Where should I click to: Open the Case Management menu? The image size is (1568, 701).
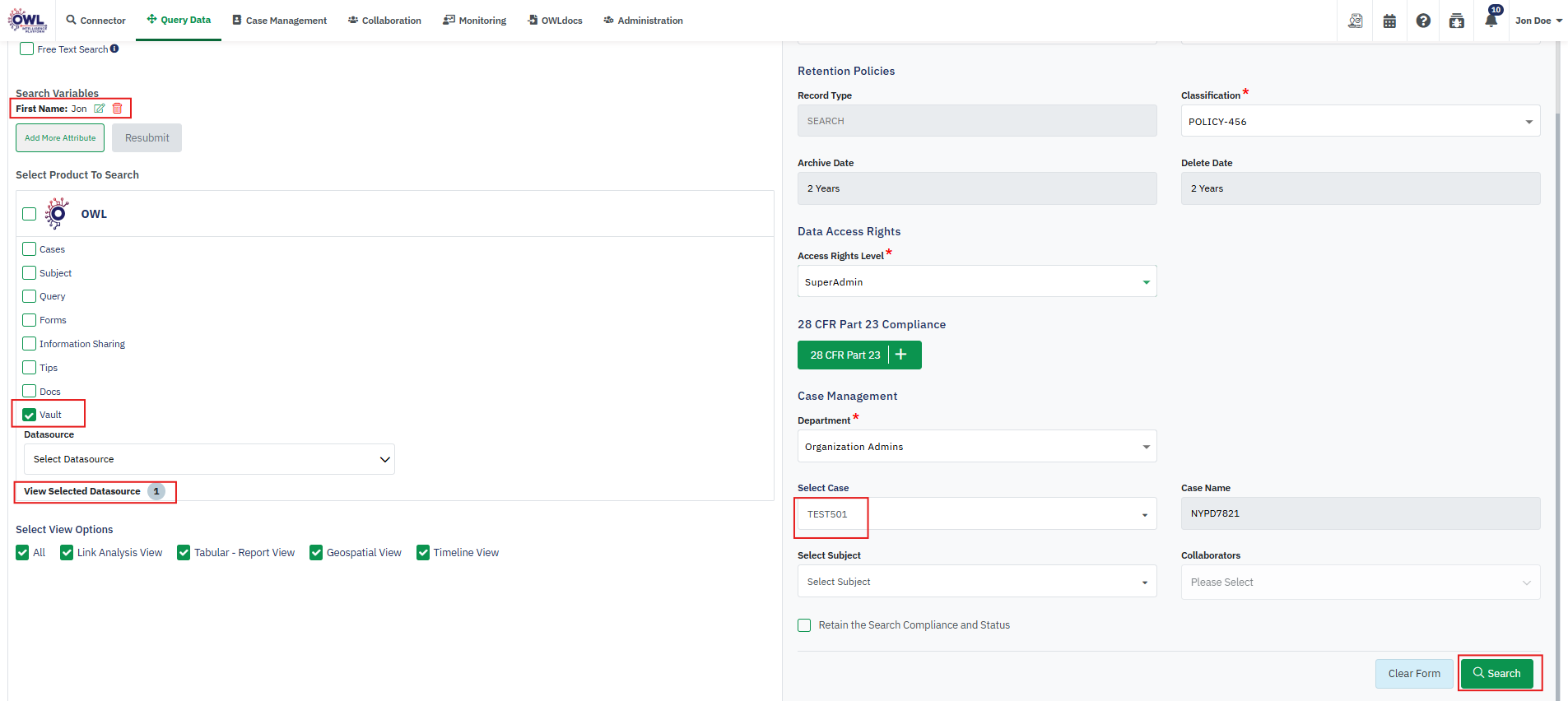tap(279, 21)
